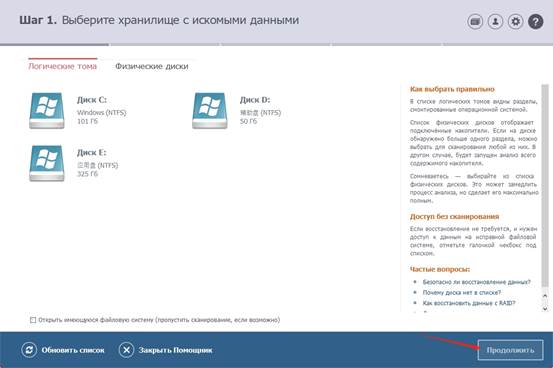The image size is (553, 368).
Task: Open link Безопасно ли восстановление данных?
Action: tap(476, 282)
